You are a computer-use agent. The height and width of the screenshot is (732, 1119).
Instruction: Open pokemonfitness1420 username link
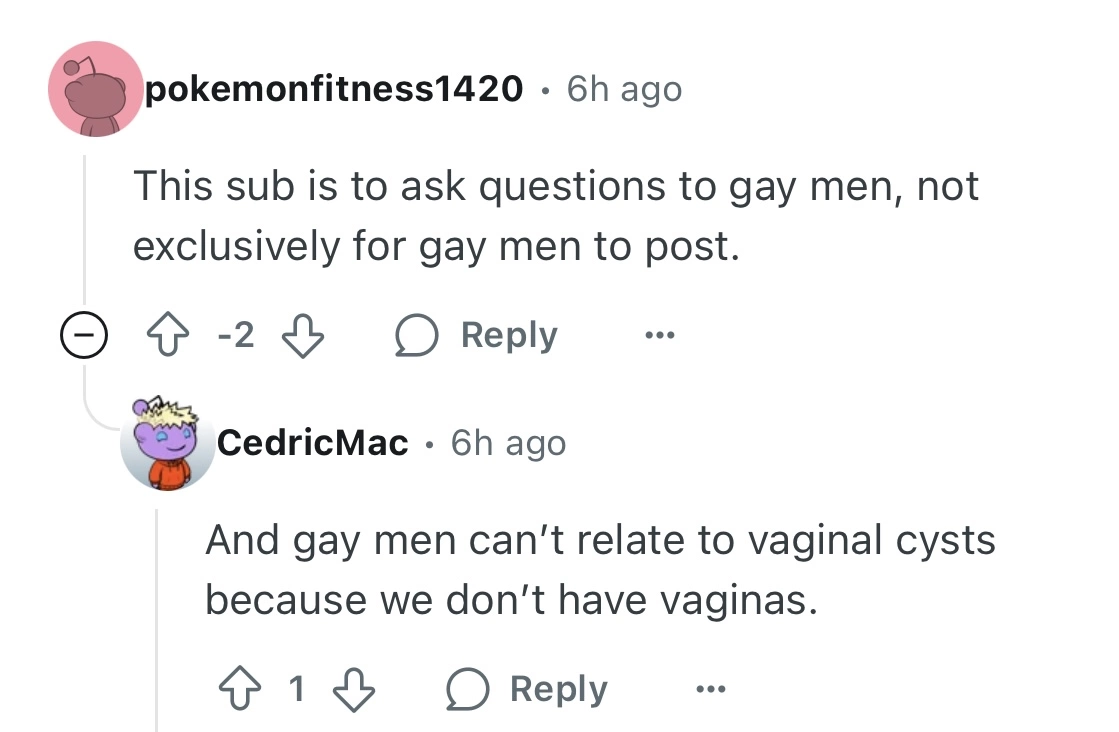coord(334,89)
